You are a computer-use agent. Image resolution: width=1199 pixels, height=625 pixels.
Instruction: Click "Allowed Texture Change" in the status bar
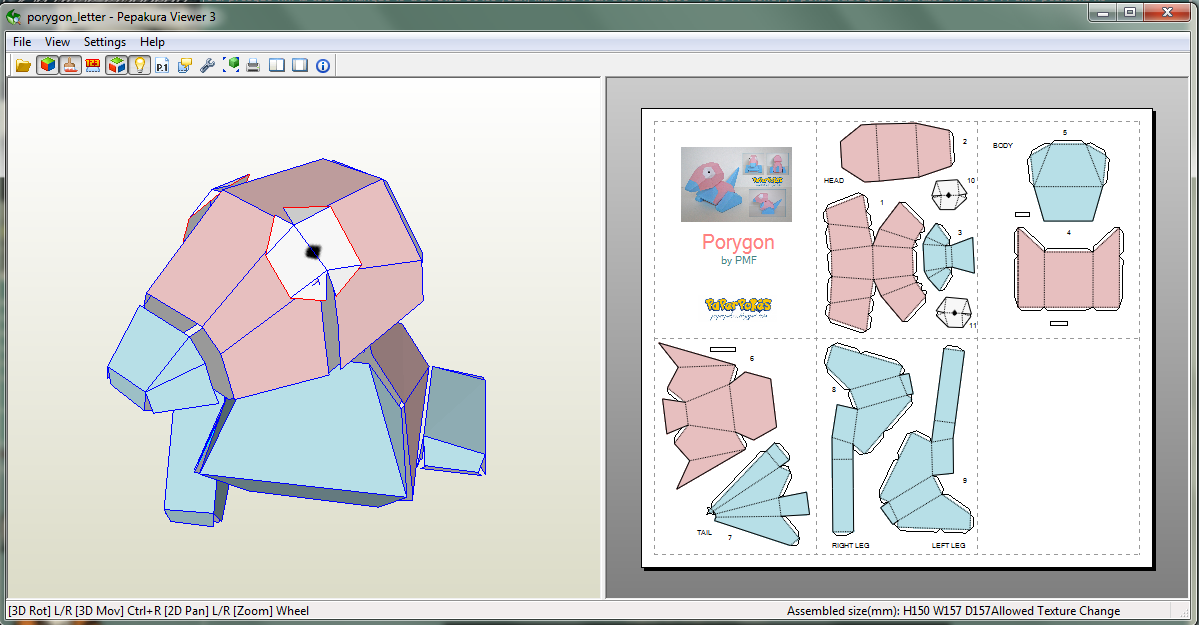[x=1055, y=610]
